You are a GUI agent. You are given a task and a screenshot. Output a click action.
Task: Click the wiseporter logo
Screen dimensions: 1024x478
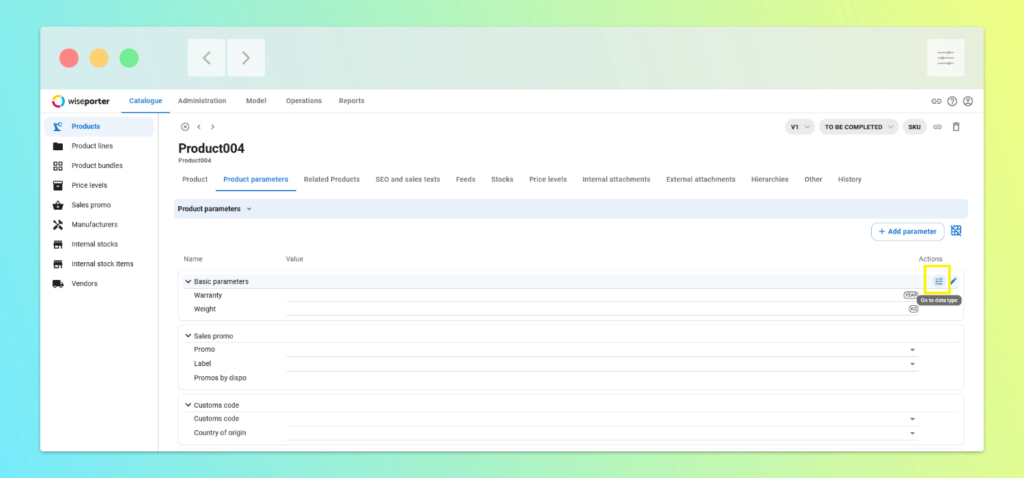[81, 101]
